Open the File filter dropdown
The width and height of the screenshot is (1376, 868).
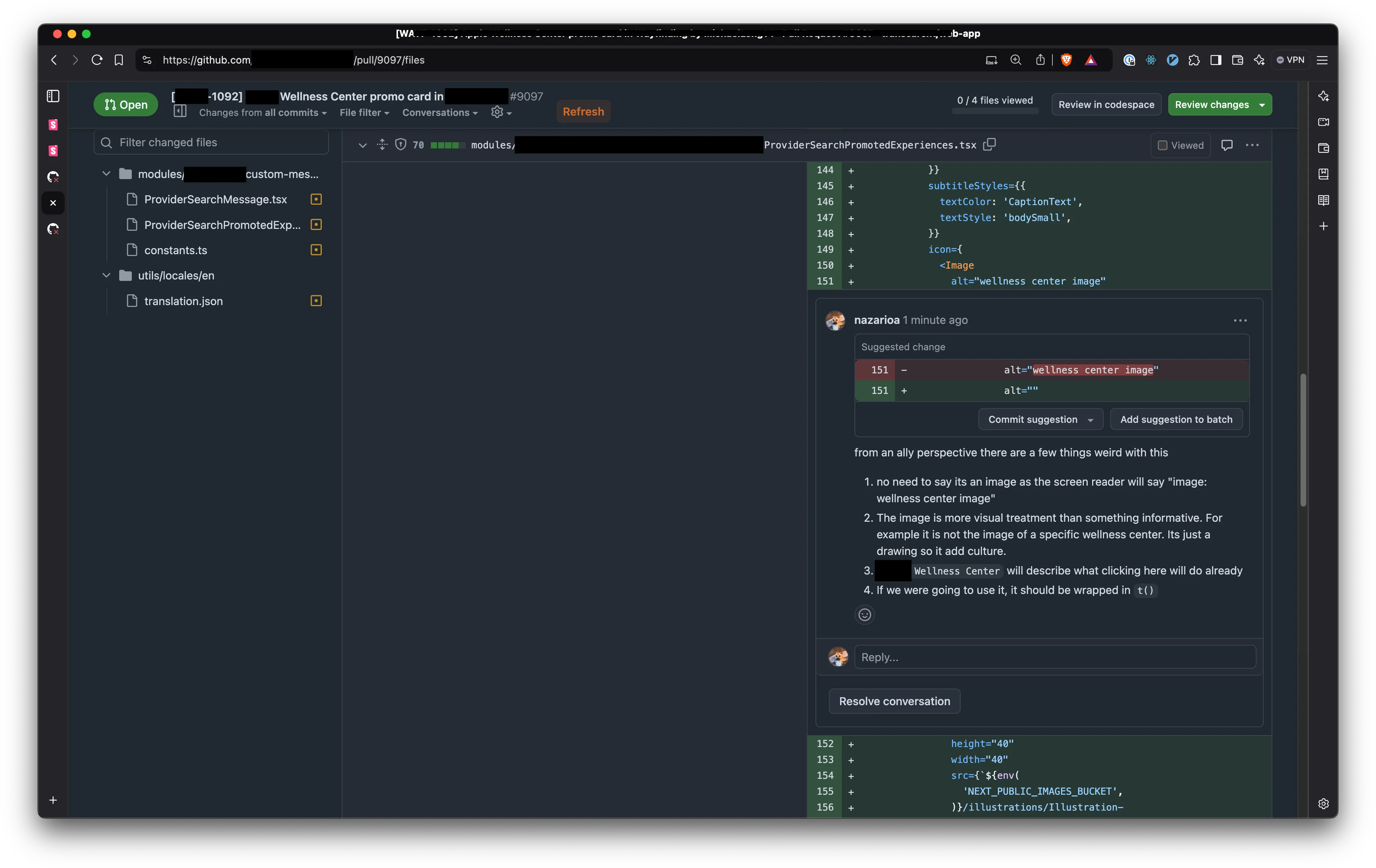pyautogui.click(x=364, y=113)
